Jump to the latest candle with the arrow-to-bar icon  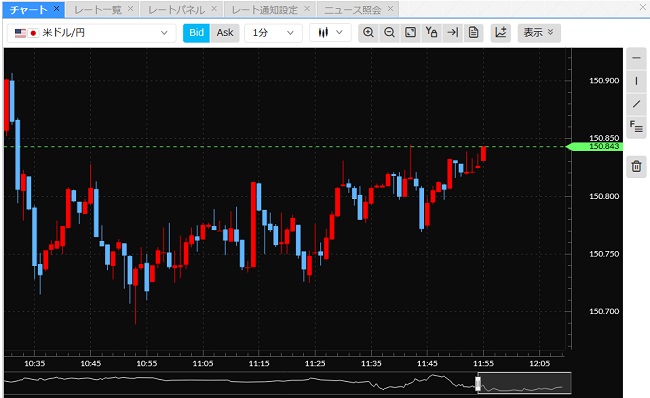tap(453, 32)
